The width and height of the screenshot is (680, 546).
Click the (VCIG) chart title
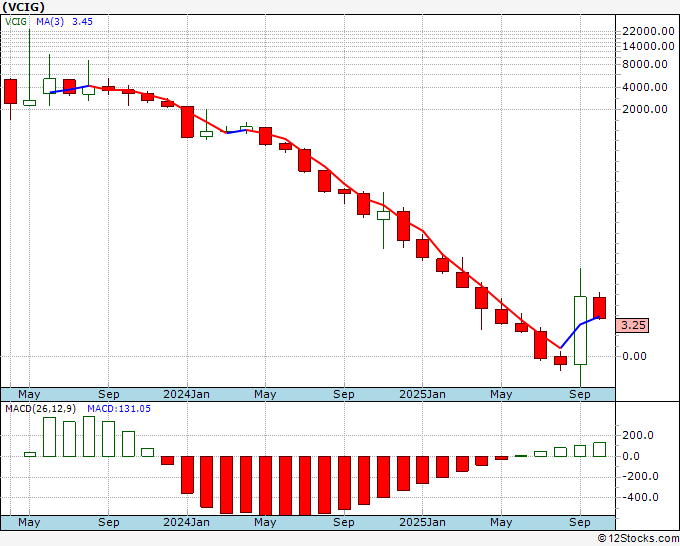tap(23, 7)
